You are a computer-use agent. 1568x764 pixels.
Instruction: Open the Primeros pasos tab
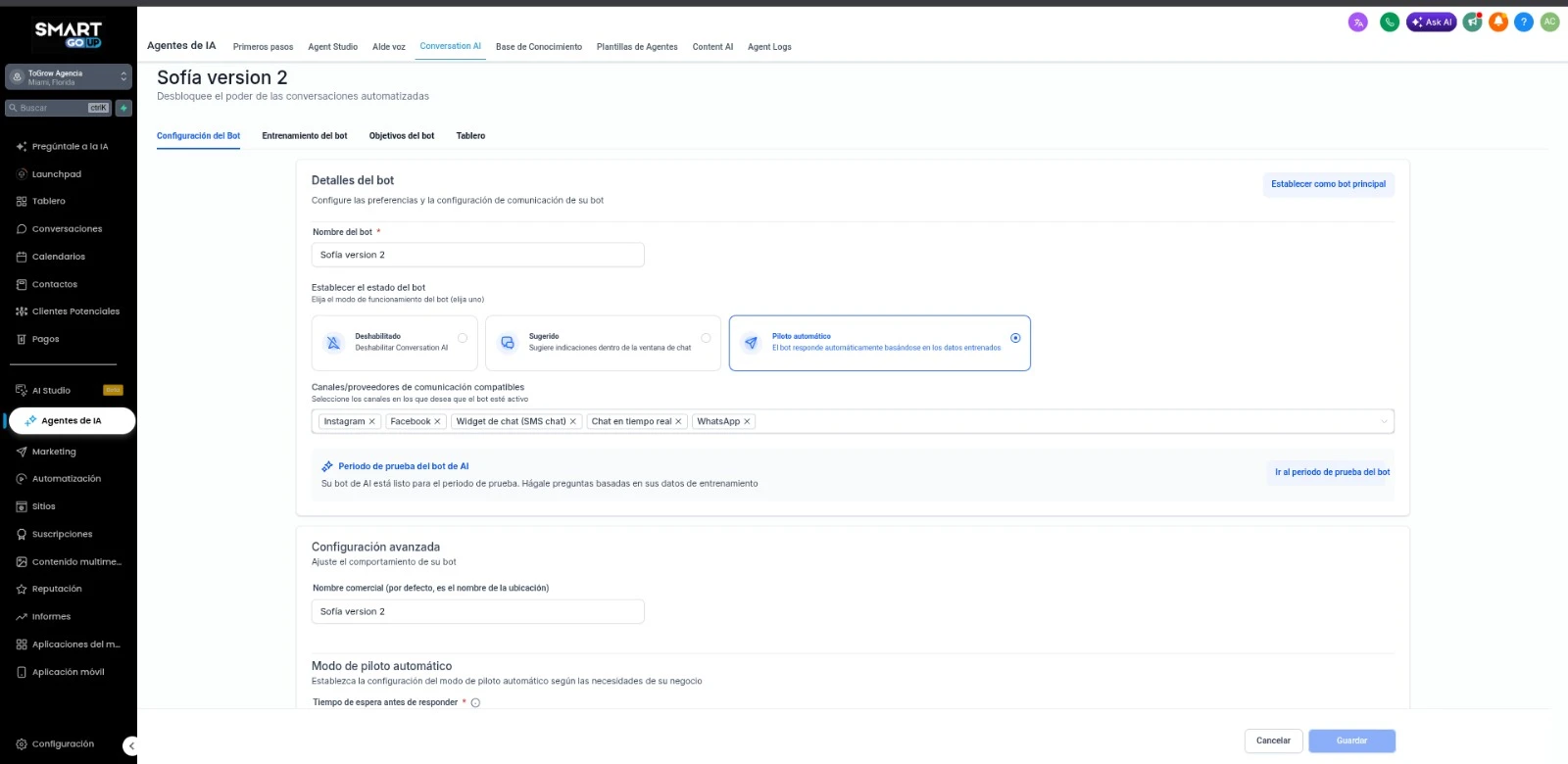pyautogui.click(x=263, y=47)
